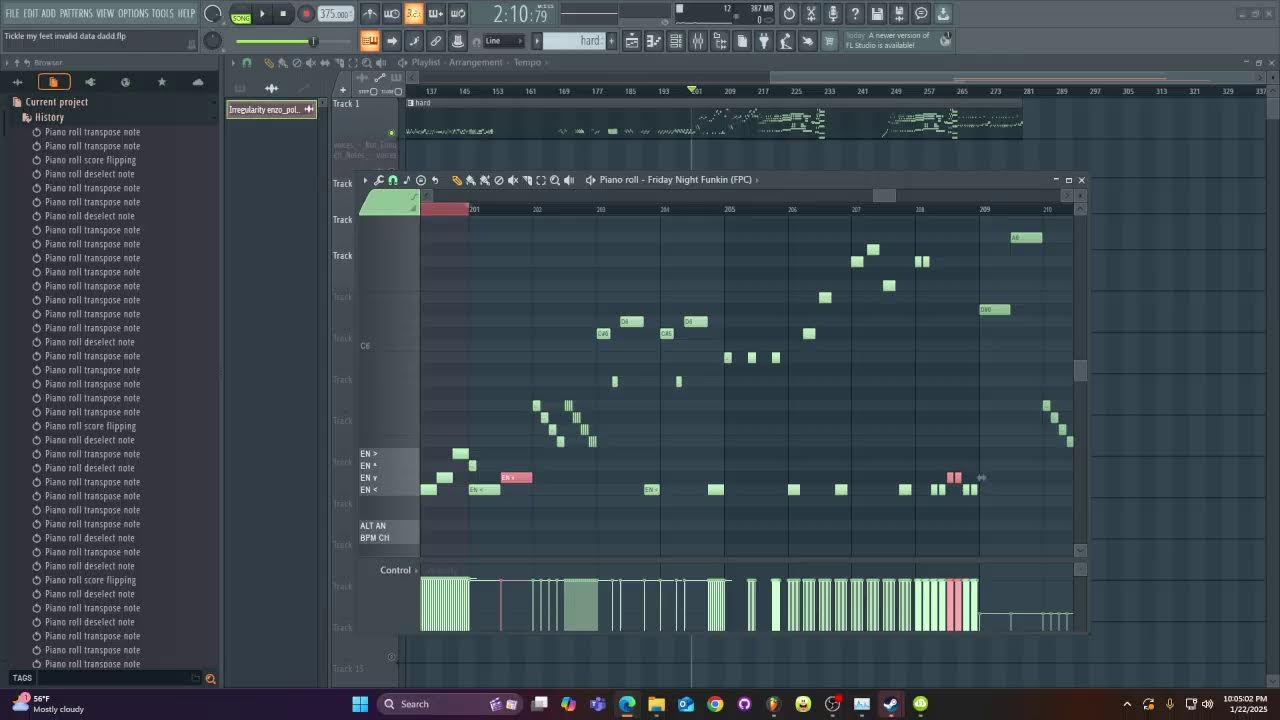Image resolution: width=1280 pixels, height=720 pixels.
Task: Click the audio editor scissors icon
Action: (x=811, y=14)
